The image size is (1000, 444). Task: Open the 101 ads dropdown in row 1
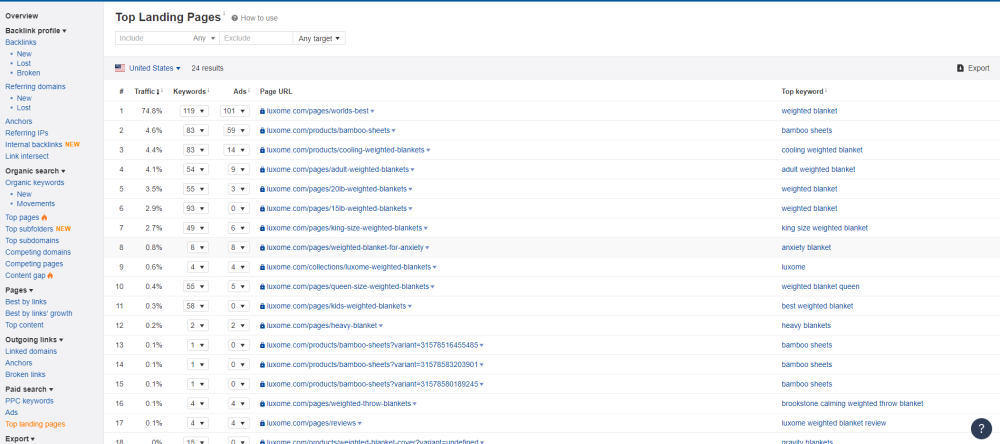233,111
